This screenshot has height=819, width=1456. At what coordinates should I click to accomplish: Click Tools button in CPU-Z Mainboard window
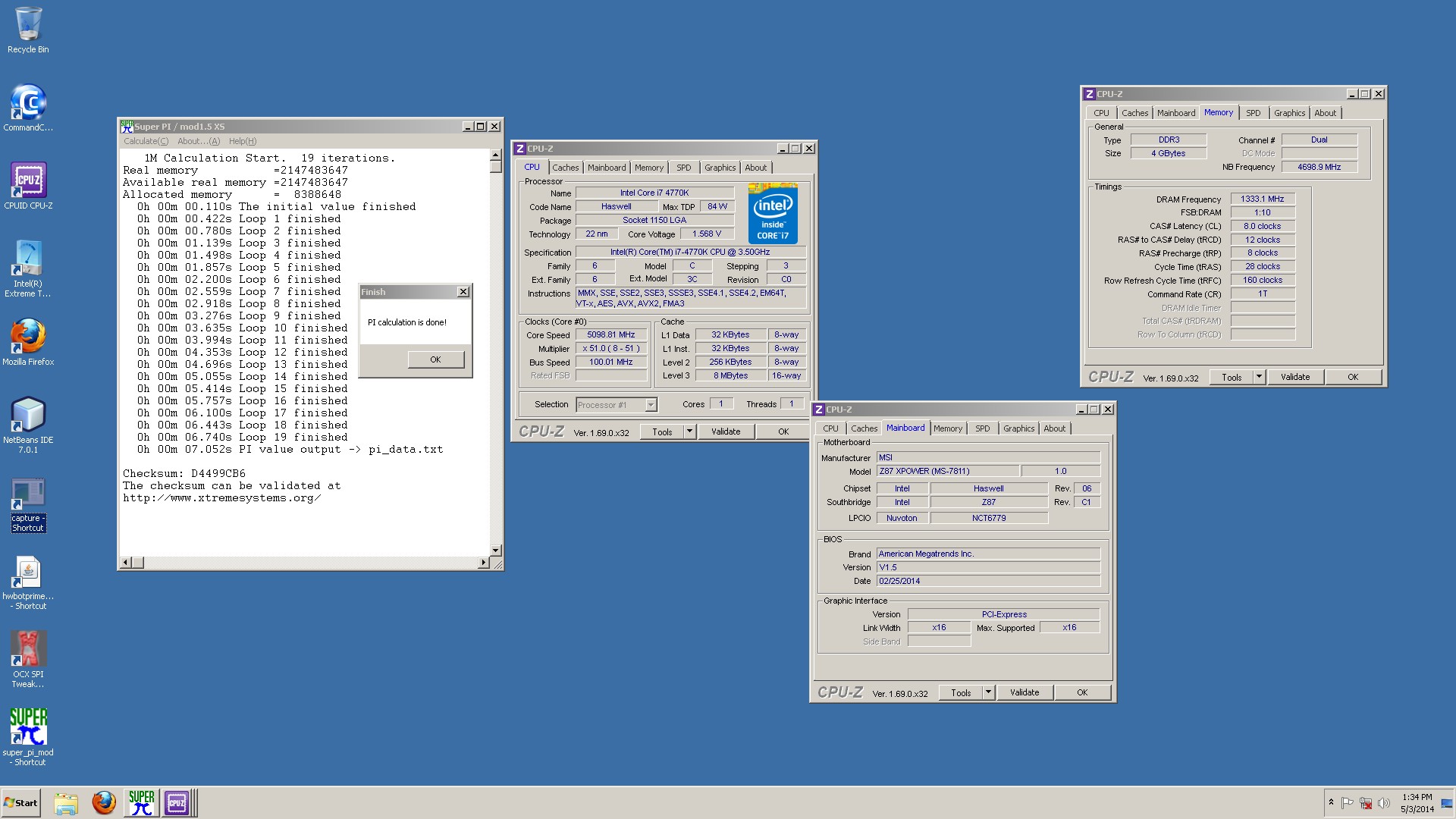(x=961, y=692)
